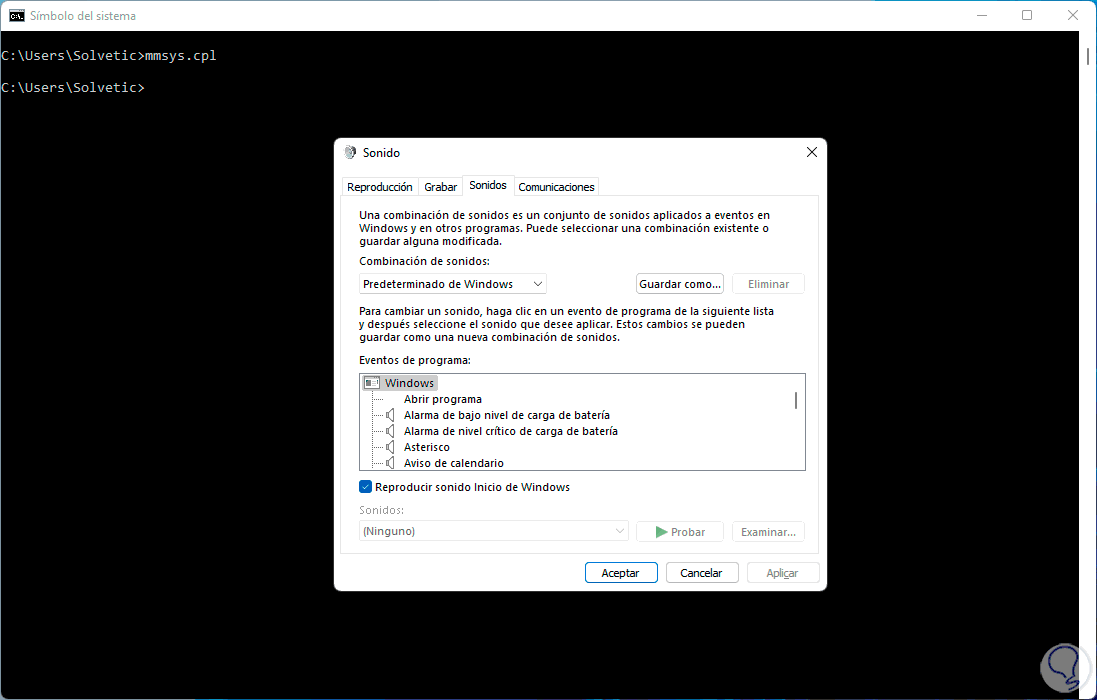Click the speaker icon beside Asterisco
The image size is (1097, 700).
pyautogui.click(x=390, y=447)
